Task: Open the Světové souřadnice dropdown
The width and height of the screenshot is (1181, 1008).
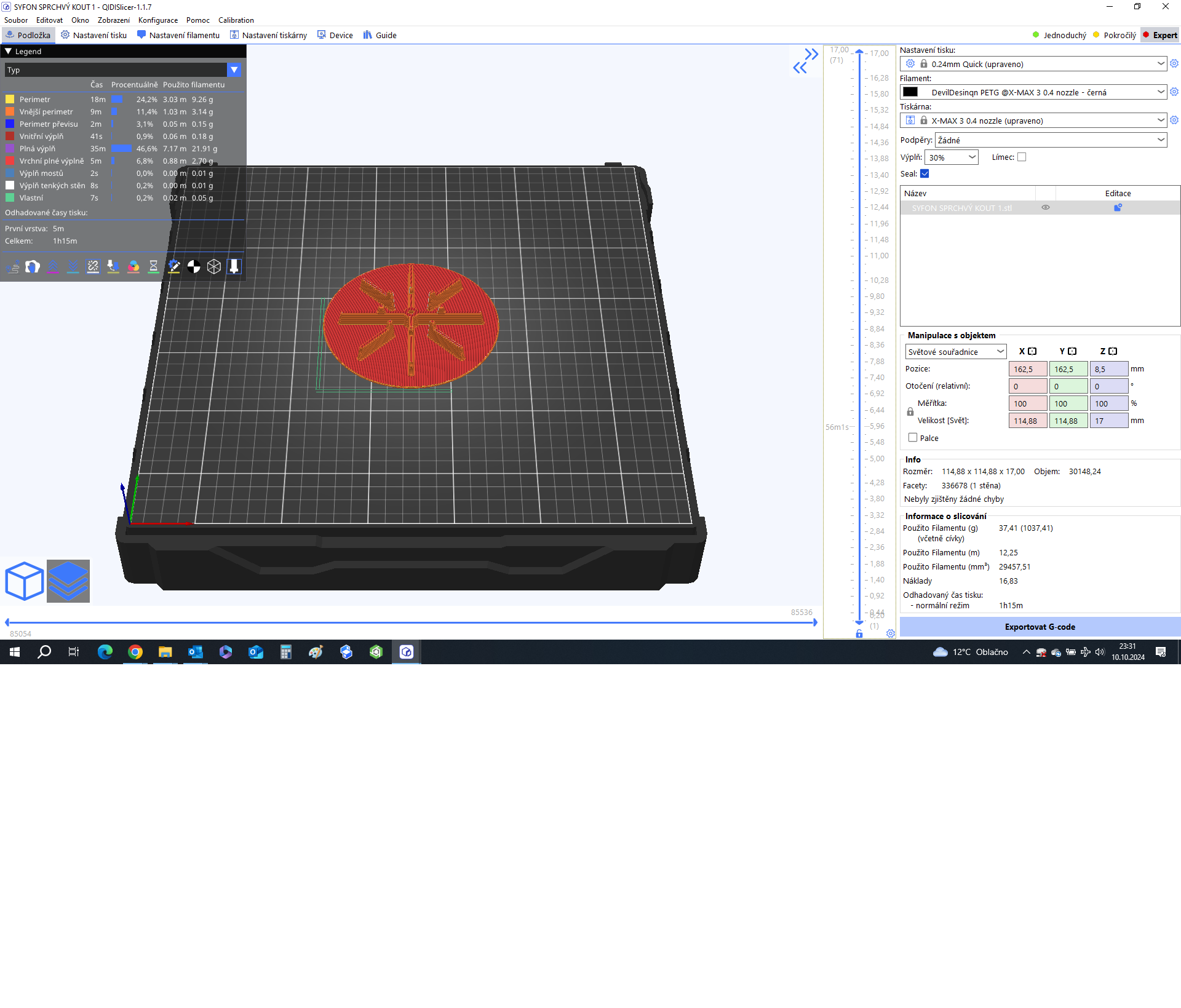Action: 955,352
